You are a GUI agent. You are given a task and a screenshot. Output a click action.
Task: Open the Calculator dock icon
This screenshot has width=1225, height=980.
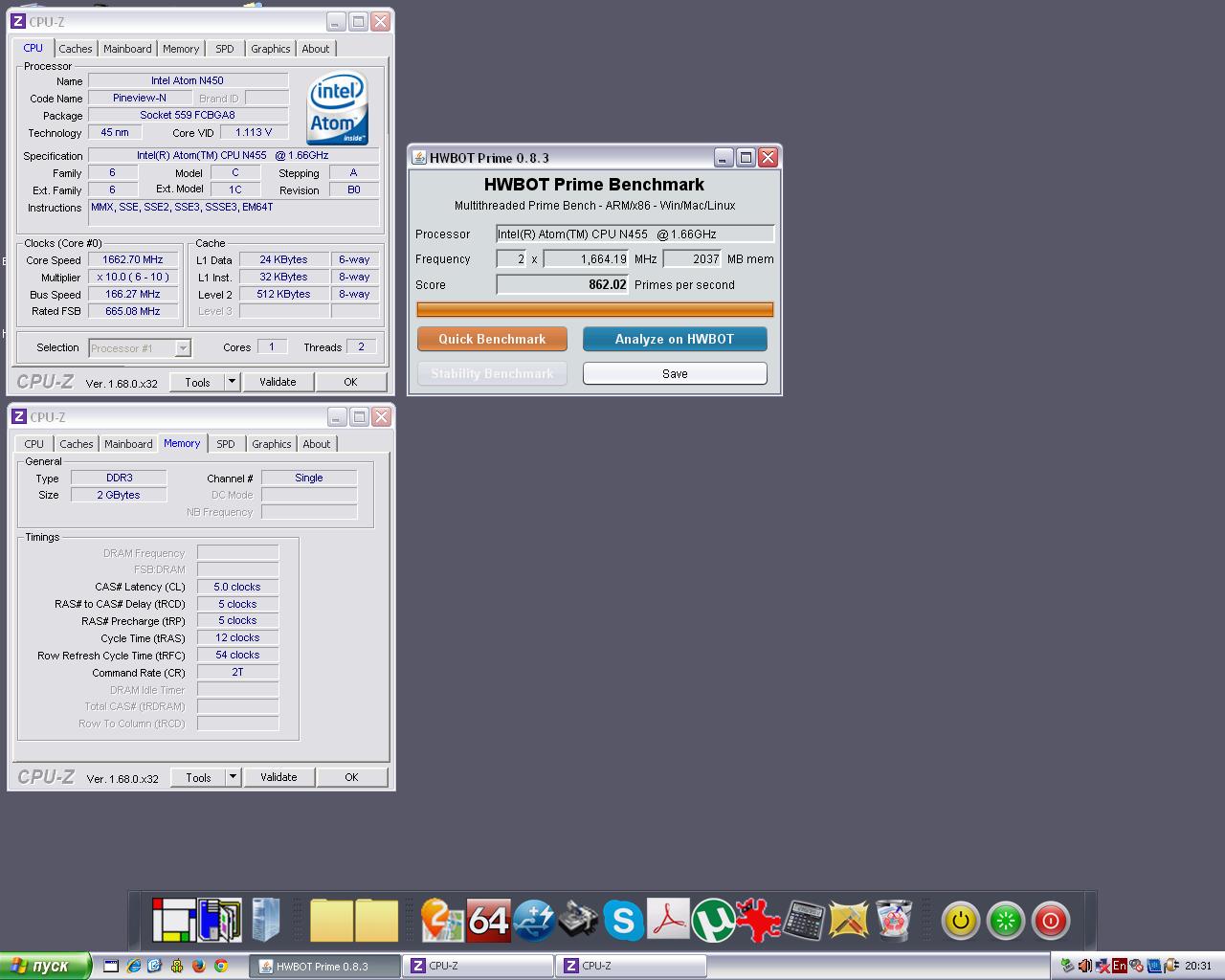coord(804,921)
